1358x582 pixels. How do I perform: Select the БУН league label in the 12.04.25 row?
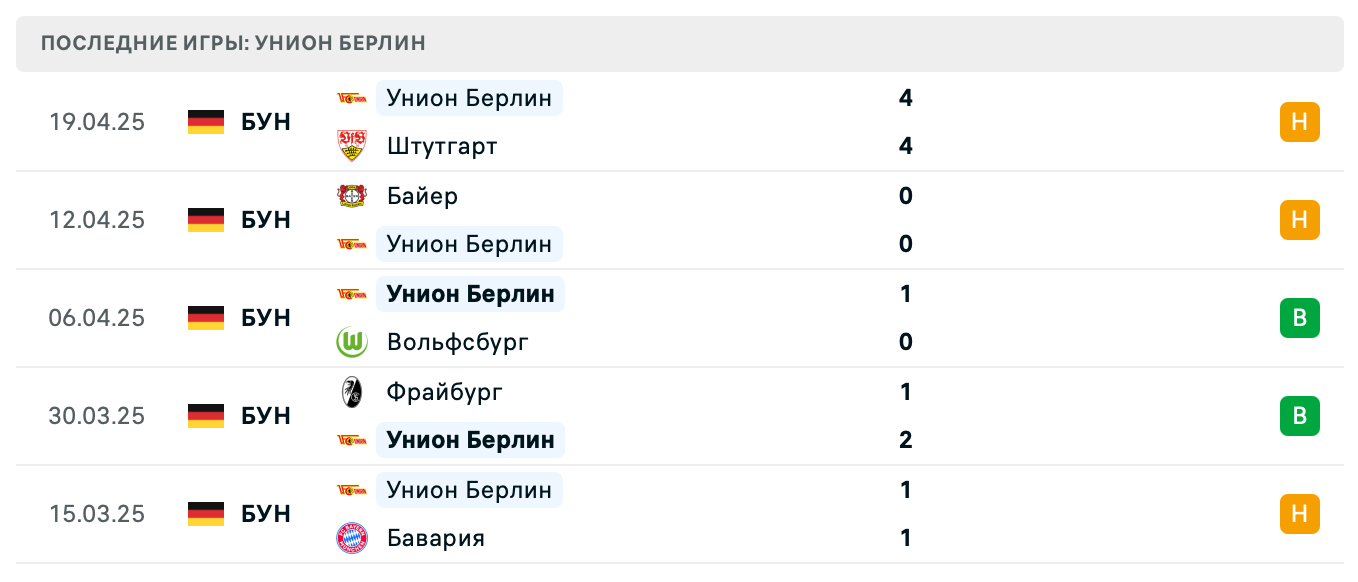265,219
